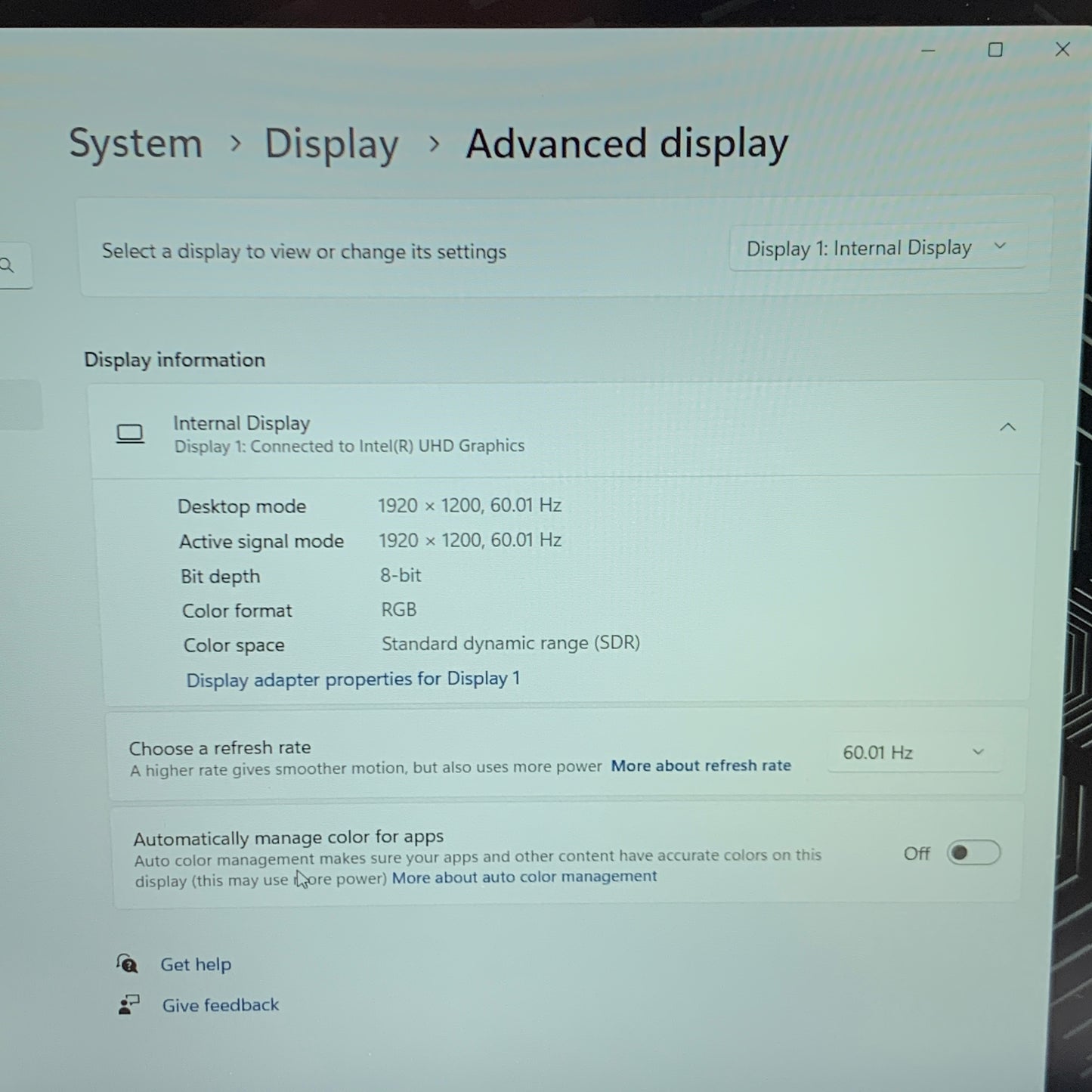Open Display settings from the breadcrumb
Screen dimensions: 1092x1092
pos(332,144)
